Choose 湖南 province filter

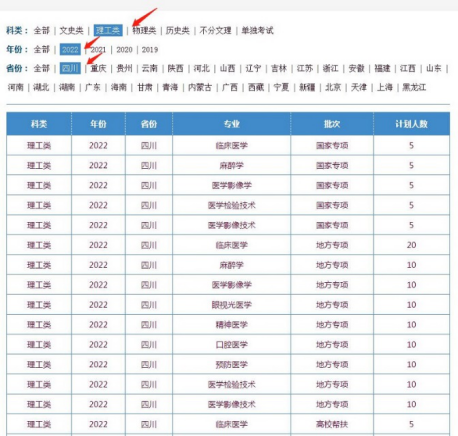point(67,88)
